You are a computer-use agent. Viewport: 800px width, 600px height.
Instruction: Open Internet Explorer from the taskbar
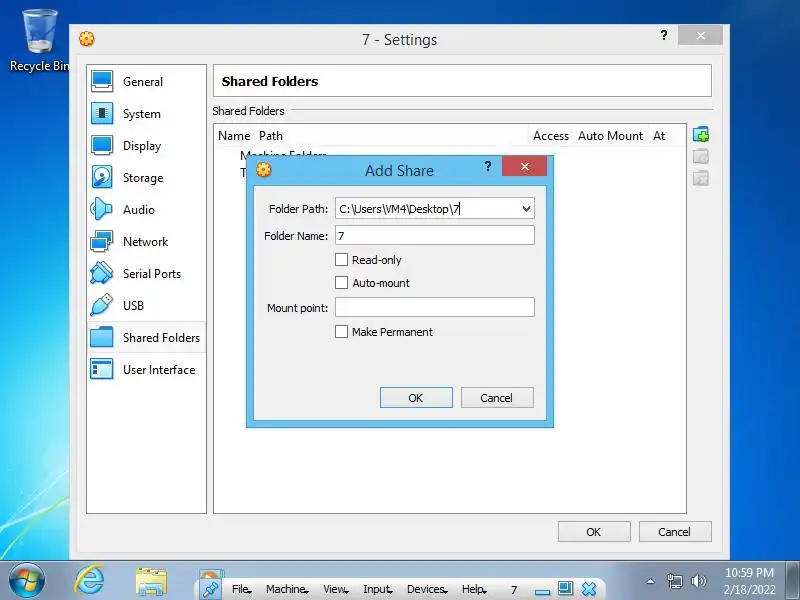click(x=90, y=581)
